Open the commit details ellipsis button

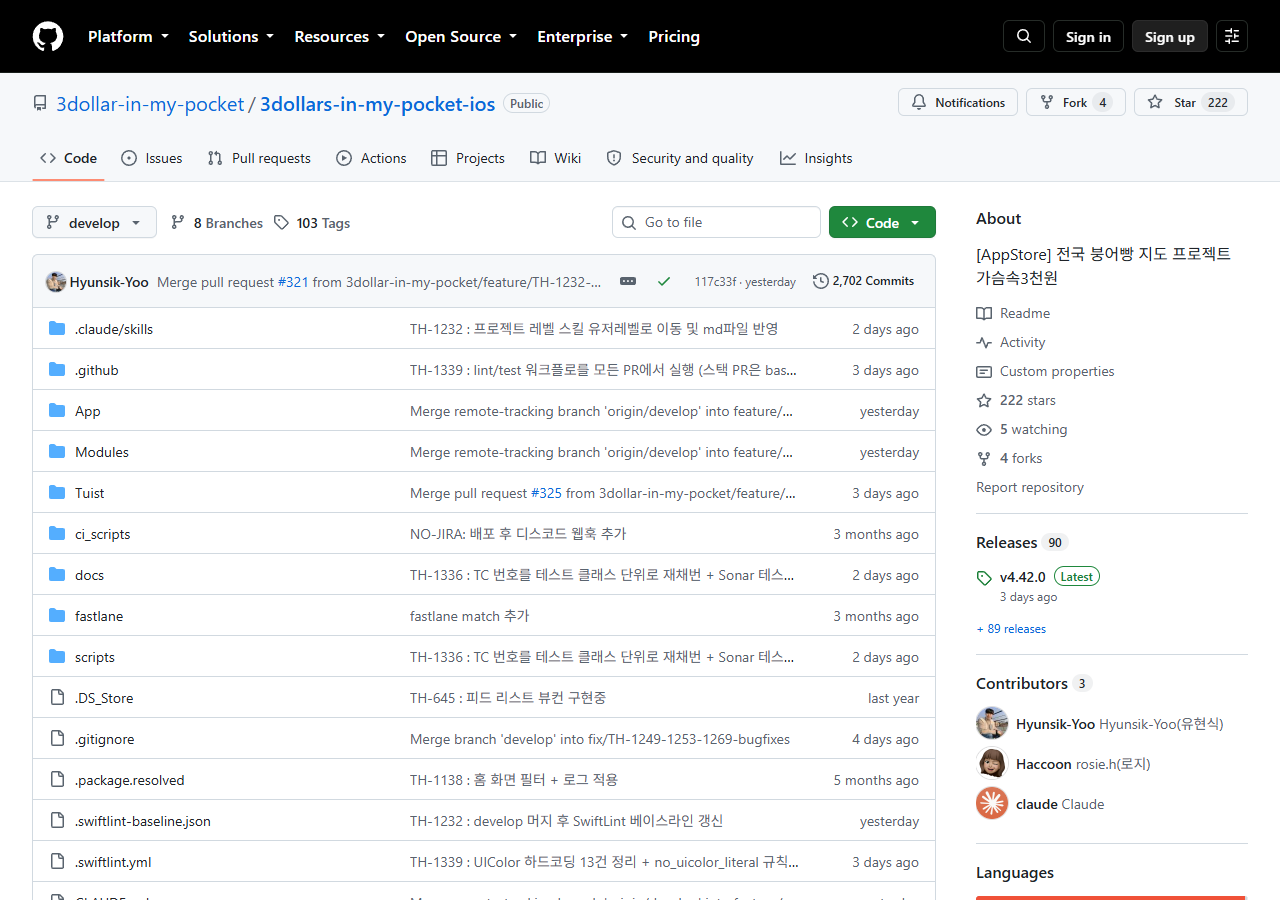pos(628,281)
